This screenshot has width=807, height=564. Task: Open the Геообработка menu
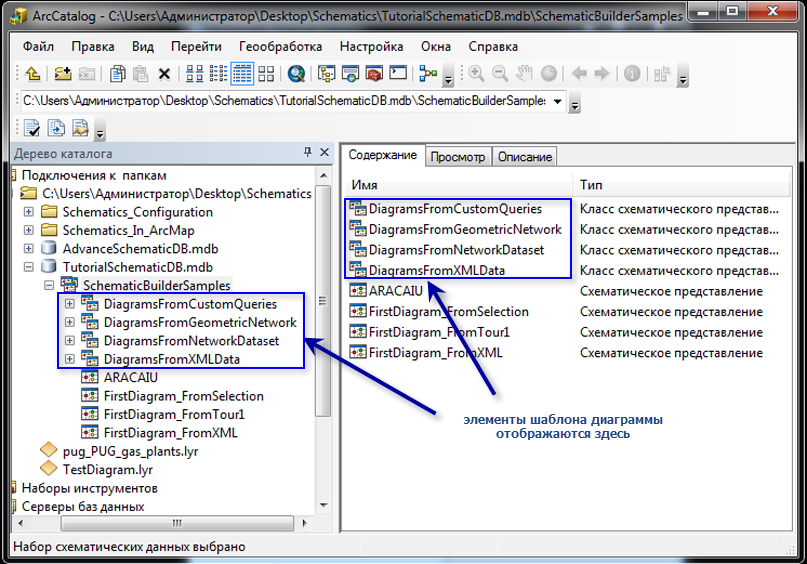280,47
